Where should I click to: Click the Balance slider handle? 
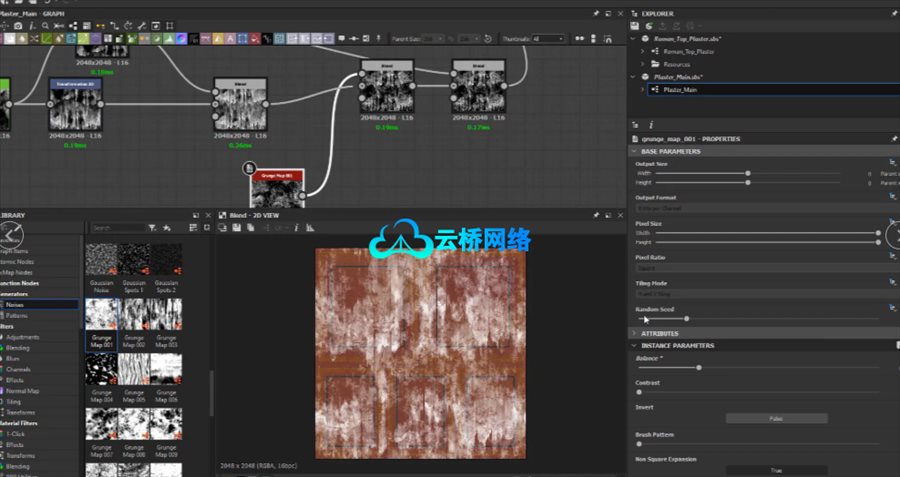[698, 367]
